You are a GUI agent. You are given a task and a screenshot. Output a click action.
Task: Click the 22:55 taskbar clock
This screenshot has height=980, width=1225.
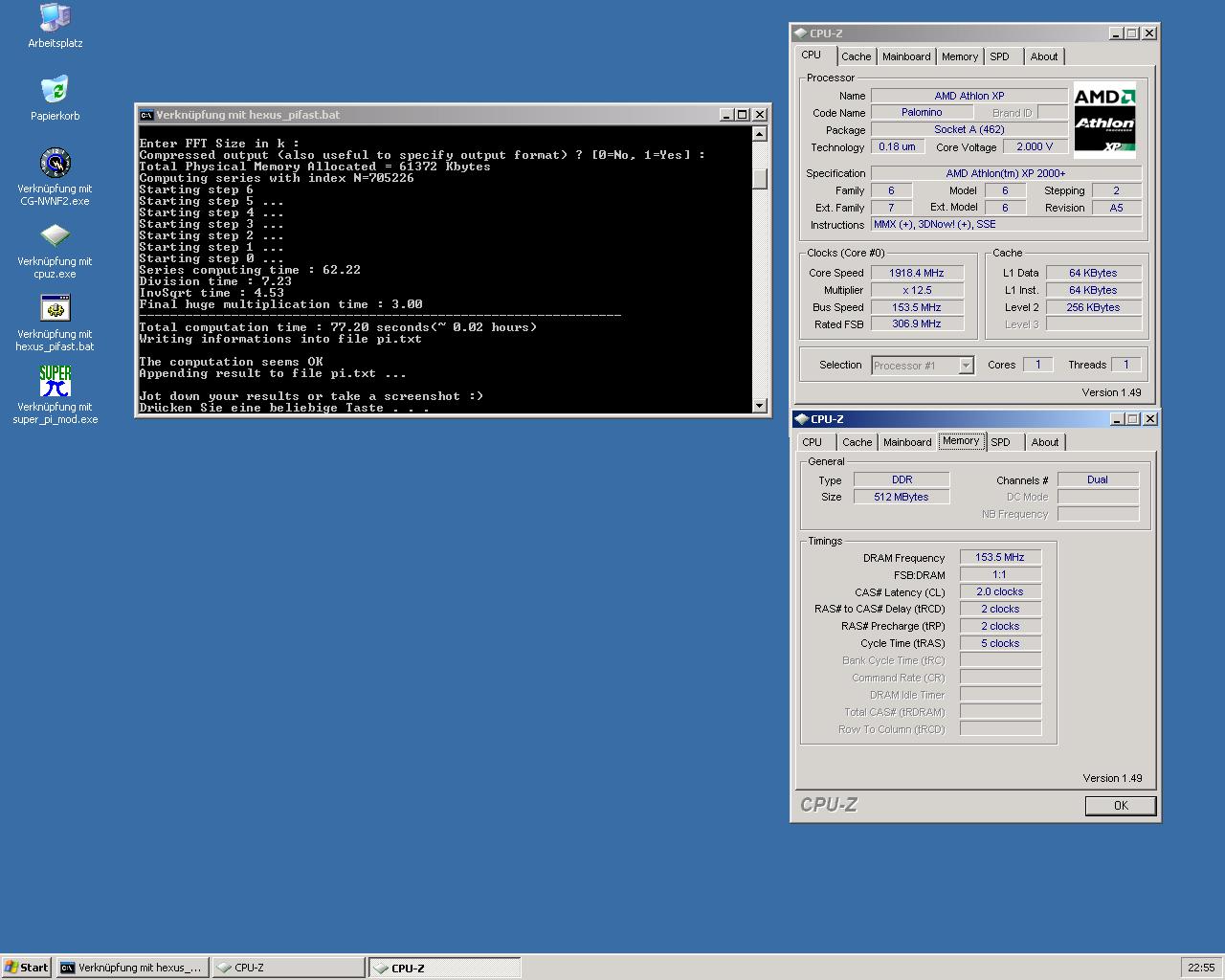pos(1201,968)
